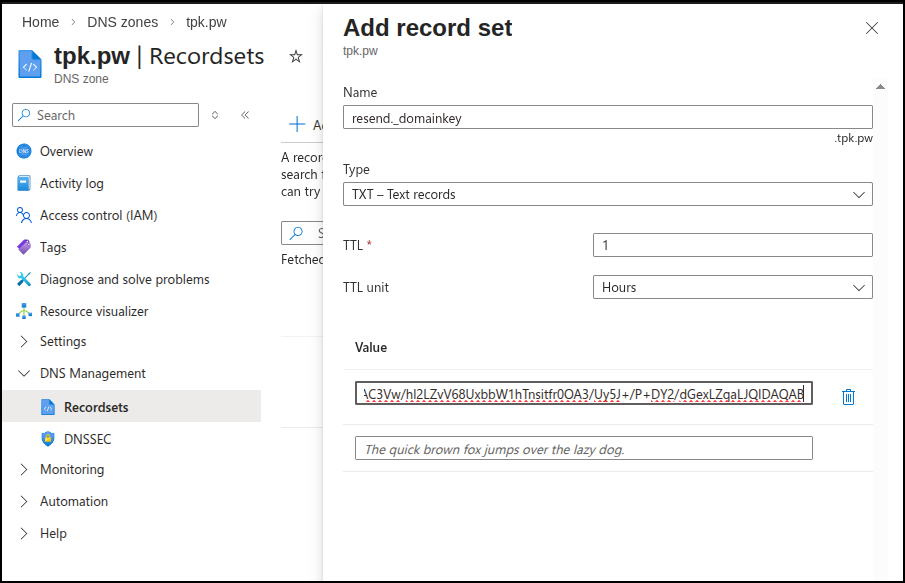Favorite tpk.pw with the star icon
Viewport: 905px width, 583px height.
[x=295, y=57]
